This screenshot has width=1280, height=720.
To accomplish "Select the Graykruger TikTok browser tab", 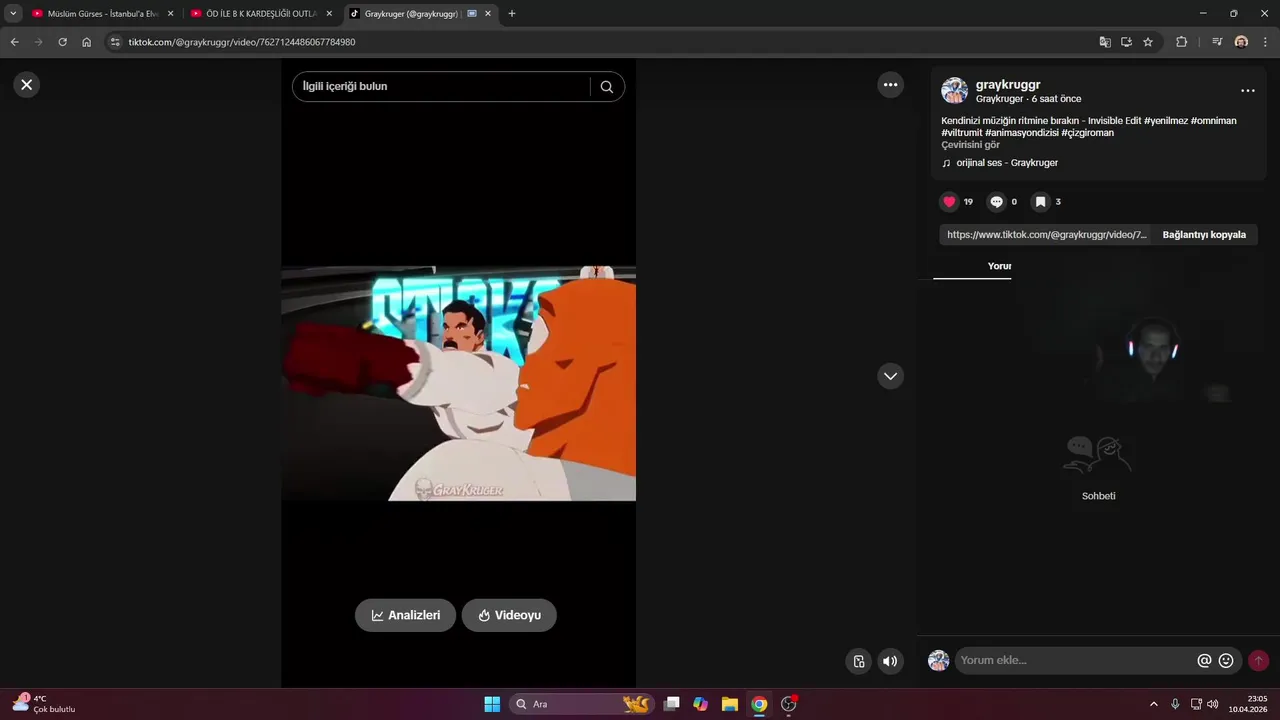I will (x=420, y=14).
